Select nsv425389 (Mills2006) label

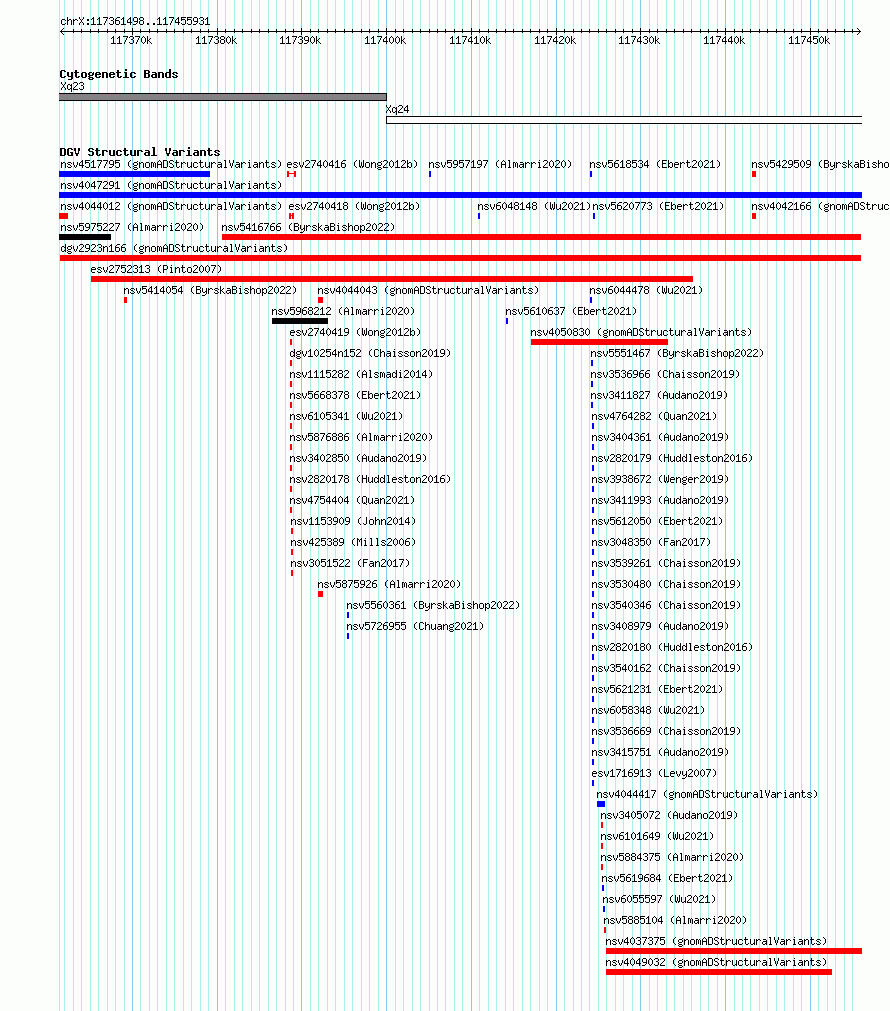coord(353,542)
